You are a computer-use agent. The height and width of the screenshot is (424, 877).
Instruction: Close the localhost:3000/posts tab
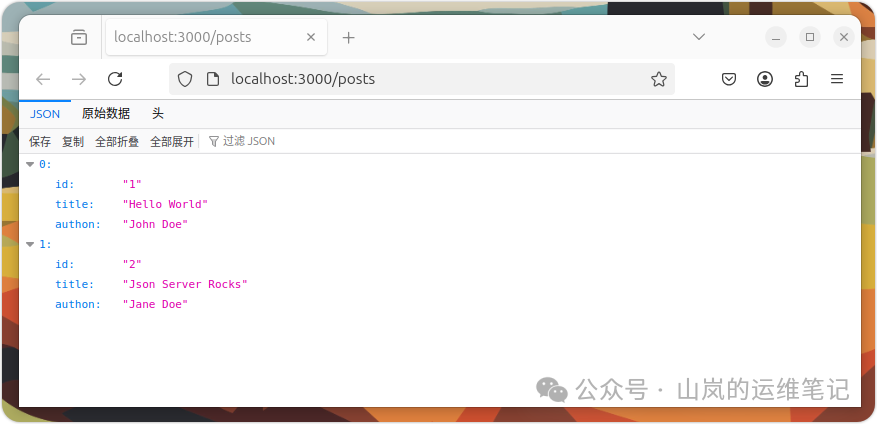[311, 37]
